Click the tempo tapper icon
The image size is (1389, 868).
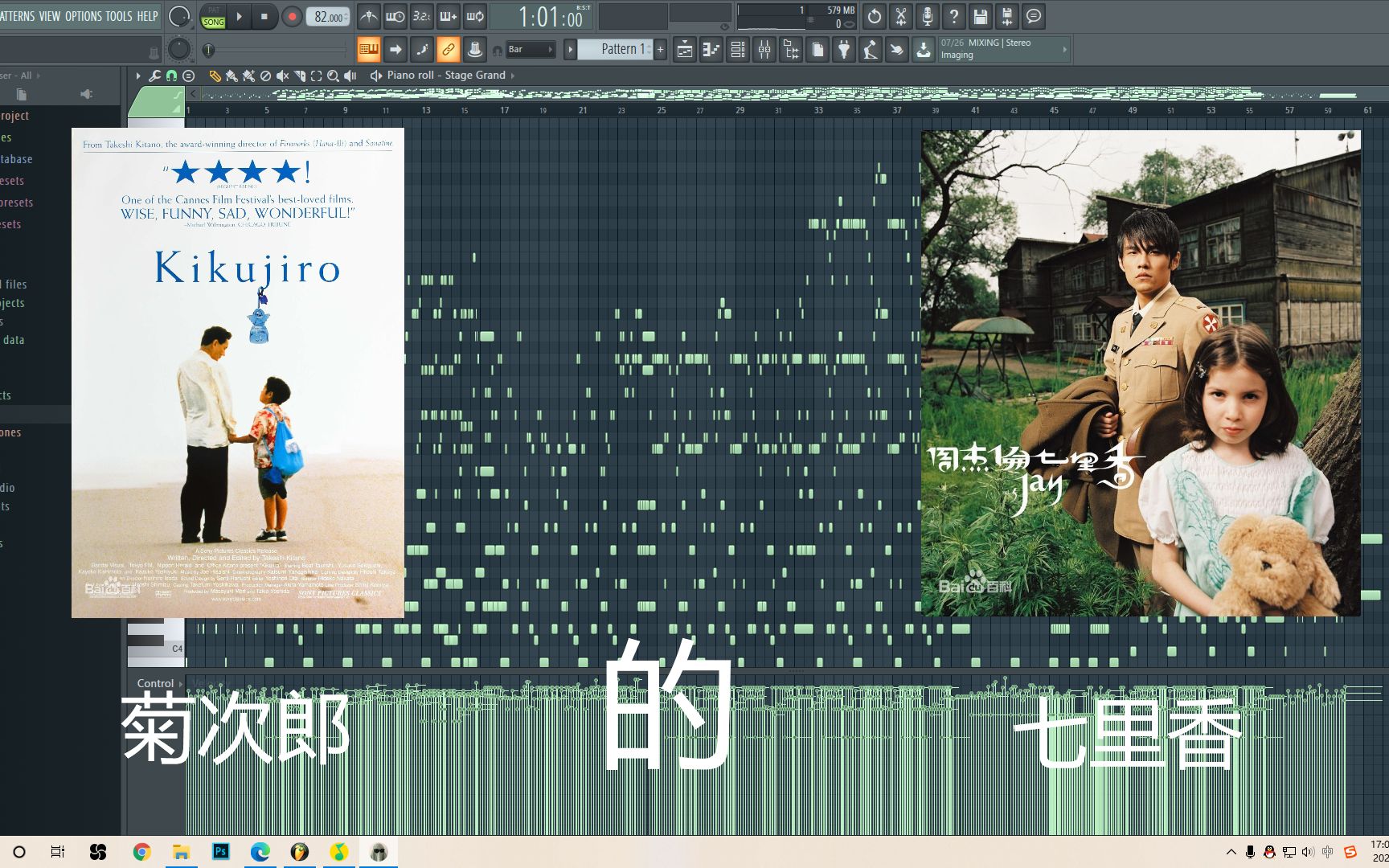pos(871,50)
